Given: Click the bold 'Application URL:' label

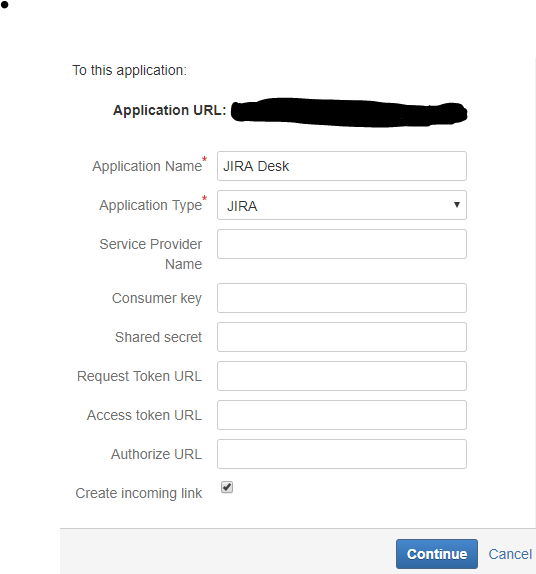Looking at the screenshot, I should [x=170, y=110].
